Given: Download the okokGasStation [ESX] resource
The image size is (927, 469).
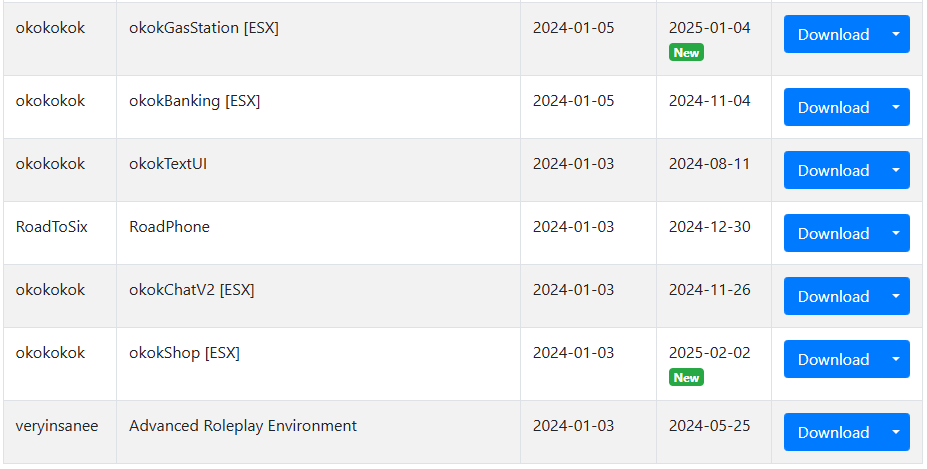Looking at the screenshot, I should pos(833,34).
